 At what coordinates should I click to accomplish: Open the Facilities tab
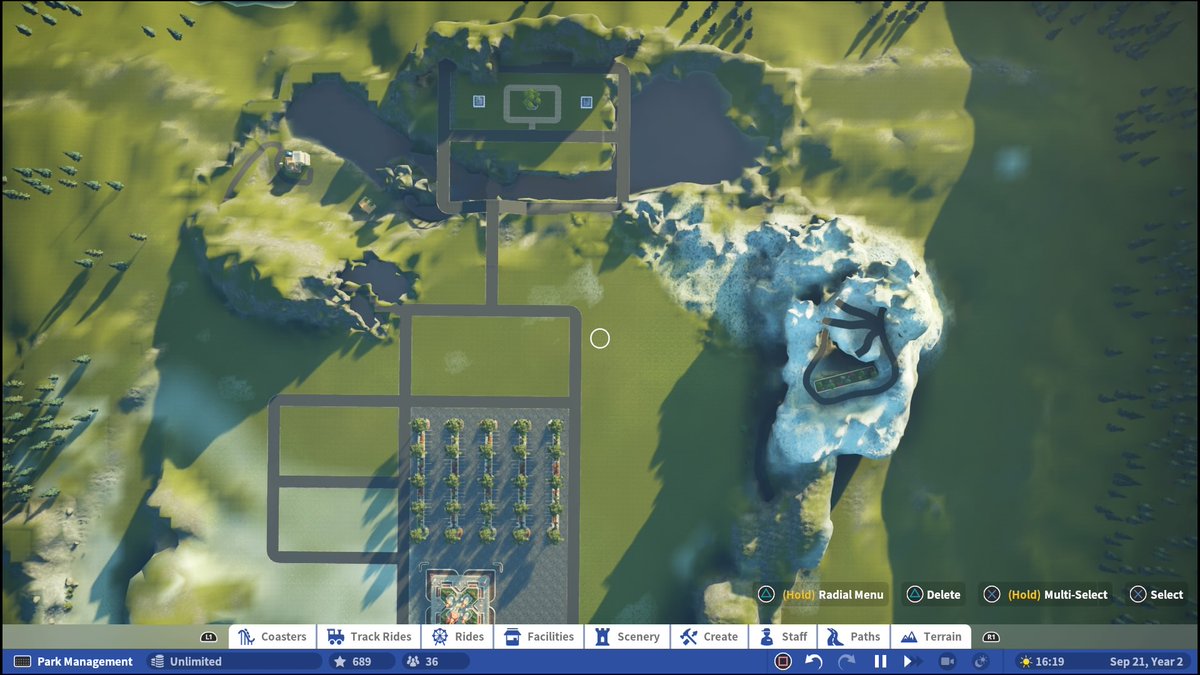tap(540, 637)
